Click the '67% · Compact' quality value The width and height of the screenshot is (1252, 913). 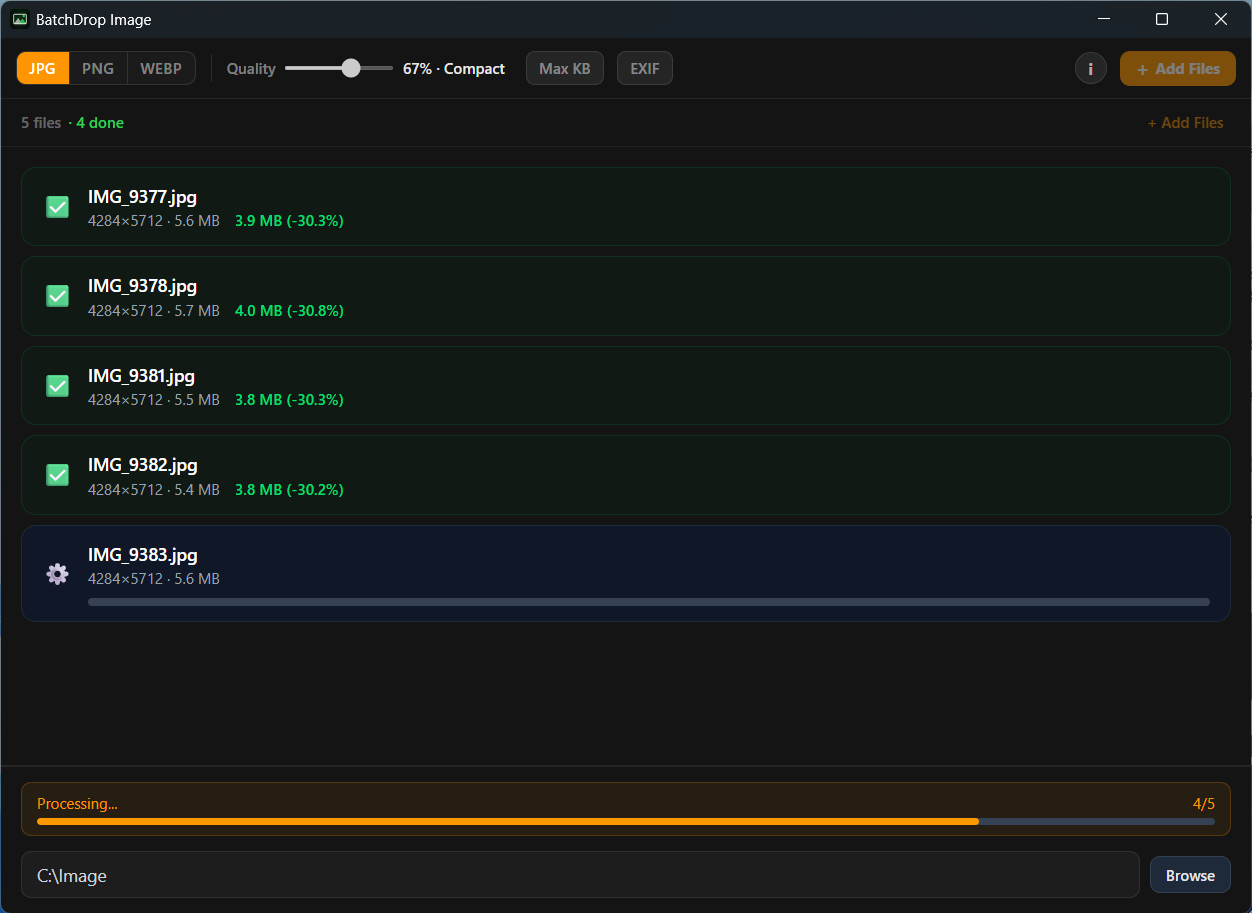coord(454,69)
